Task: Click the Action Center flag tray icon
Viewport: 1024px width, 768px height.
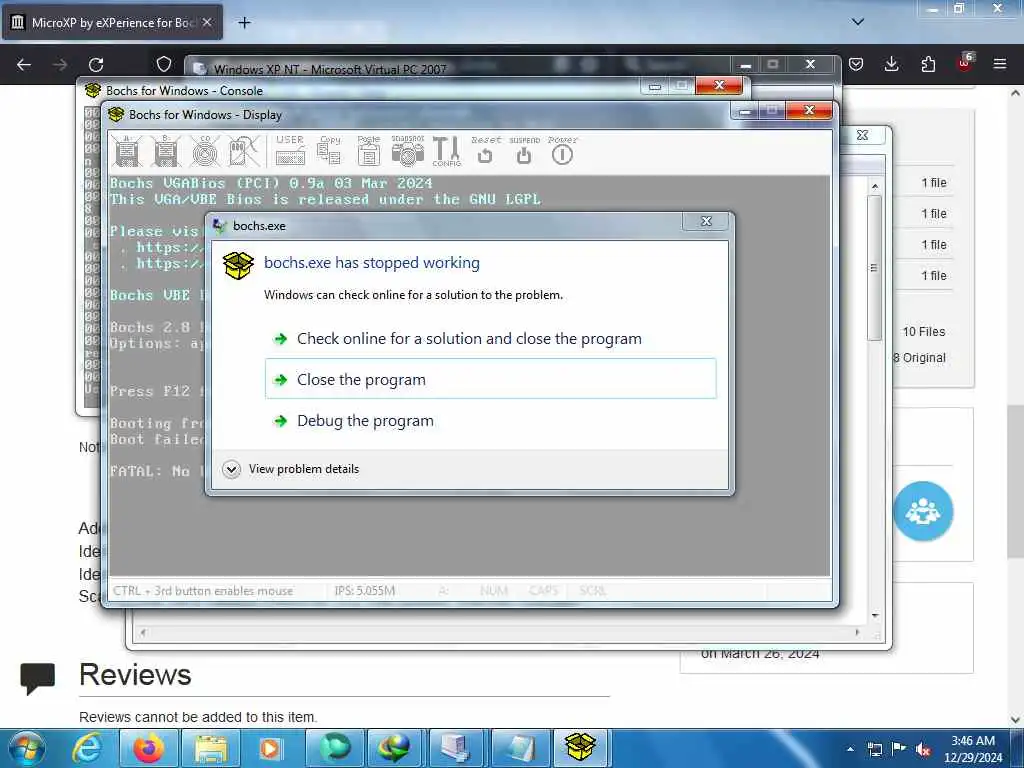Action: click(x=899, y=749)
